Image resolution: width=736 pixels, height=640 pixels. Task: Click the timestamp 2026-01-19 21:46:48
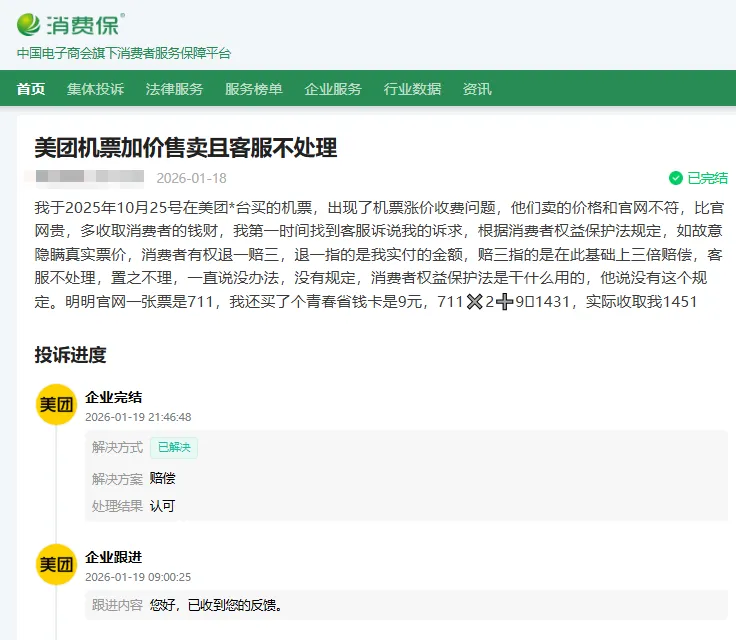pyautogui.click(x=138, y=417)
